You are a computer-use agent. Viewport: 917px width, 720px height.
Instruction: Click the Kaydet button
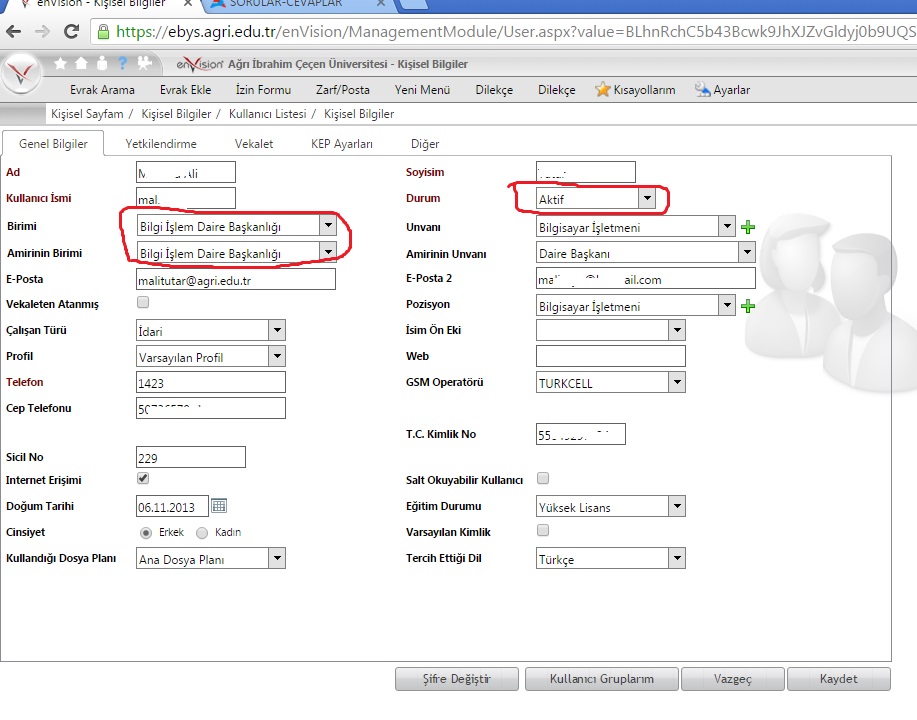838,679
